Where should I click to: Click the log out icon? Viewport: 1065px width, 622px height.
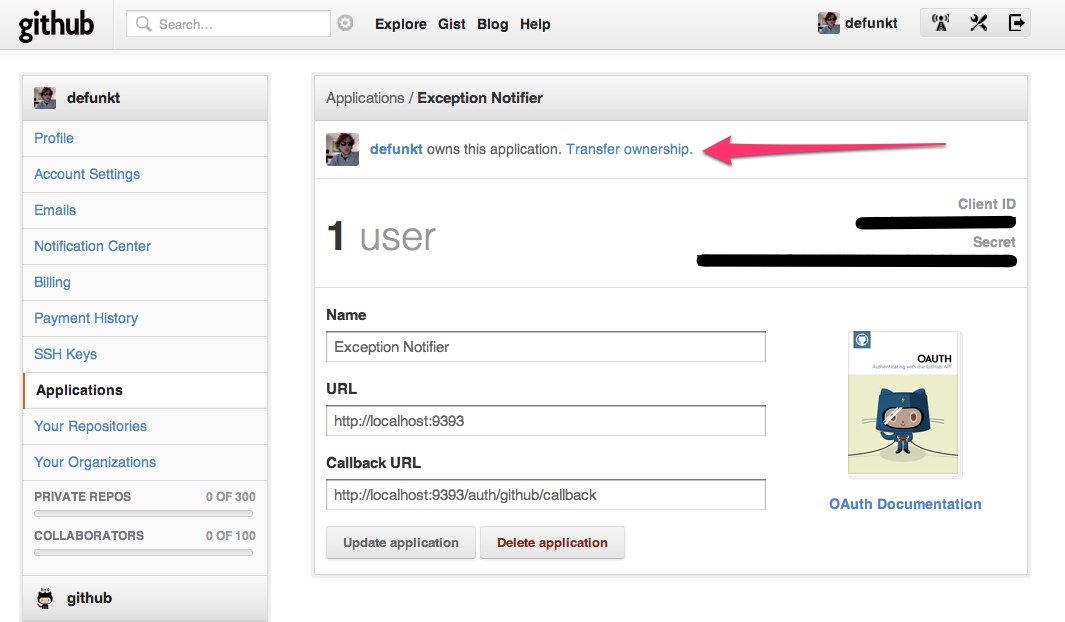click(x=1016, y=23)
